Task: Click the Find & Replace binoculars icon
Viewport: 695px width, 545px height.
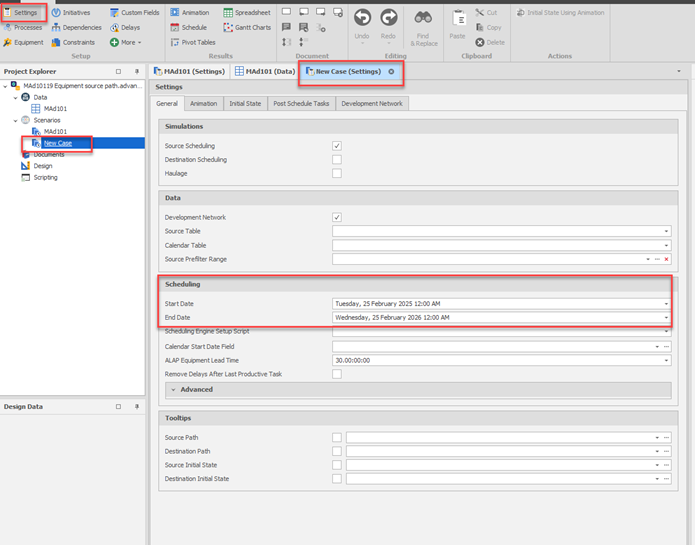Action: (423, 18)
